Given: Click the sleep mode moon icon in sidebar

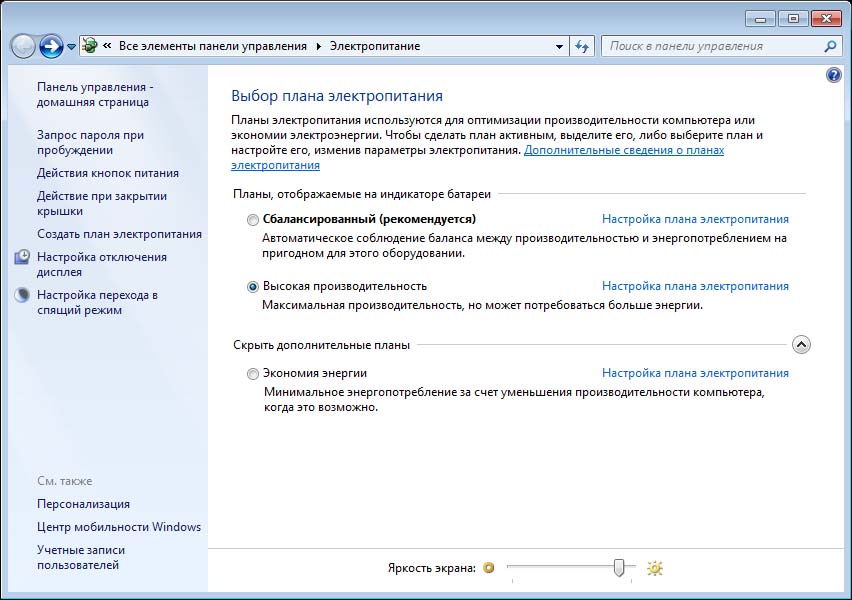Looking at the screenshot, I should click(x=22, y=295).
